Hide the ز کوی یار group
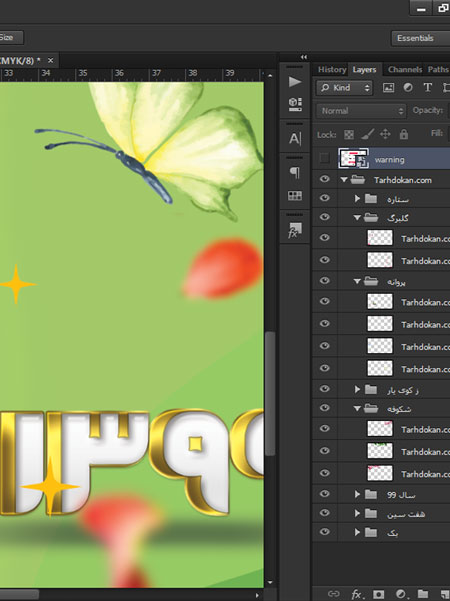 click(x=324, y=389)
